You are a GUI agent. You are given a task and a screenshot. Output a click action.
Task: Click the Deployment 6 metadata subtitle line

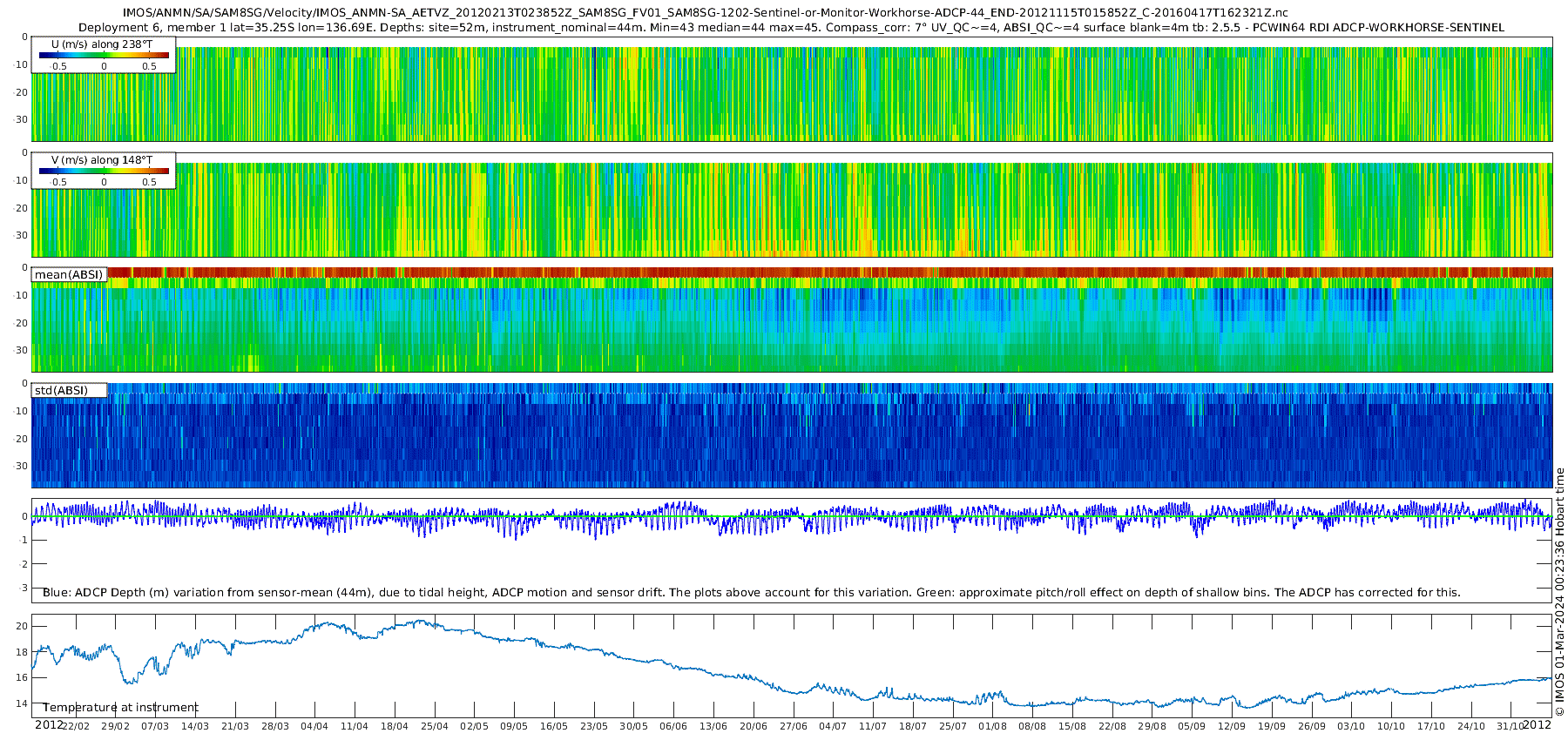coord(791,27)
